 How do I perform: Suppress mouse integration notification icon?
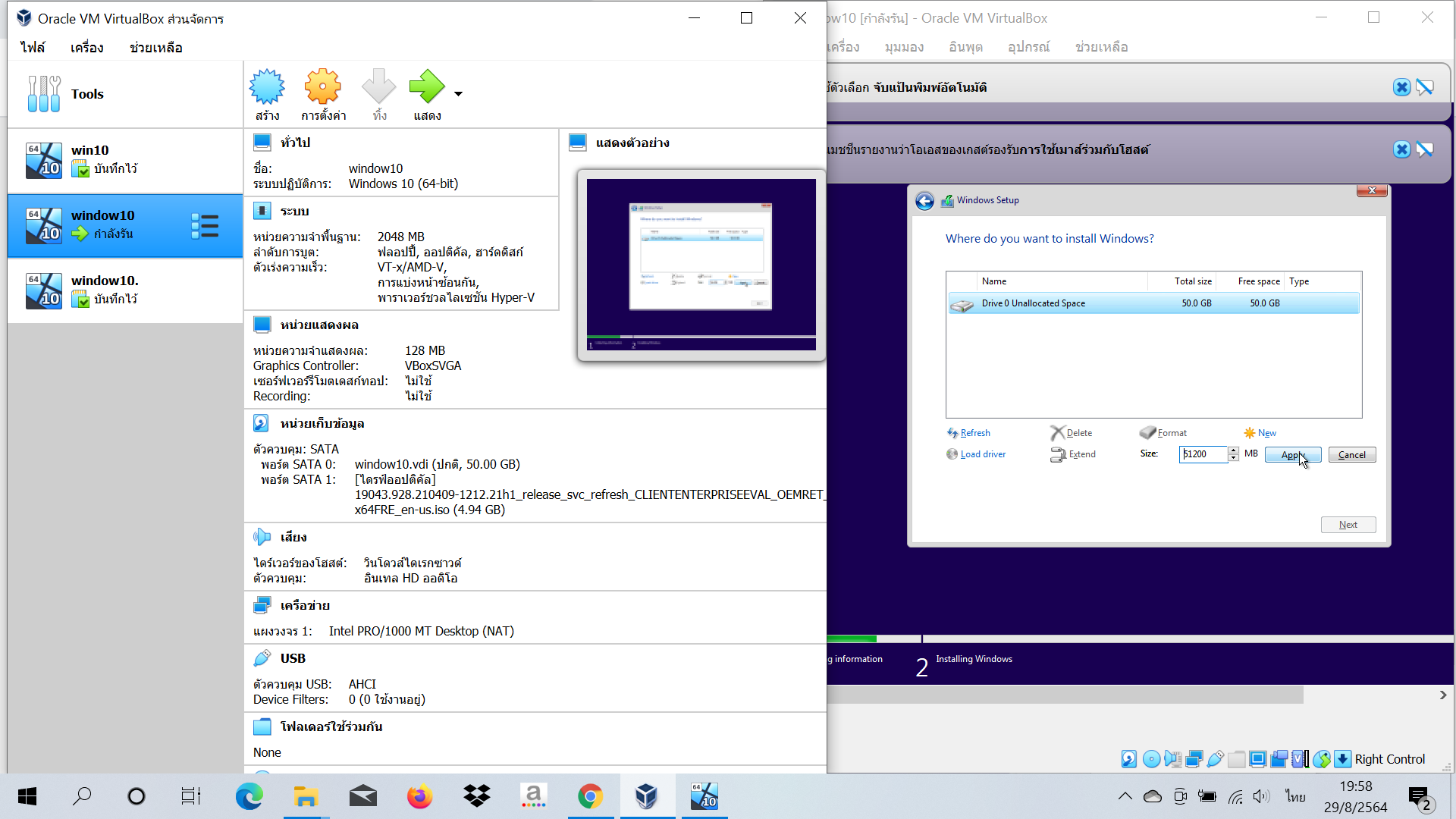pyautogui.click(x=1425, y=149)
